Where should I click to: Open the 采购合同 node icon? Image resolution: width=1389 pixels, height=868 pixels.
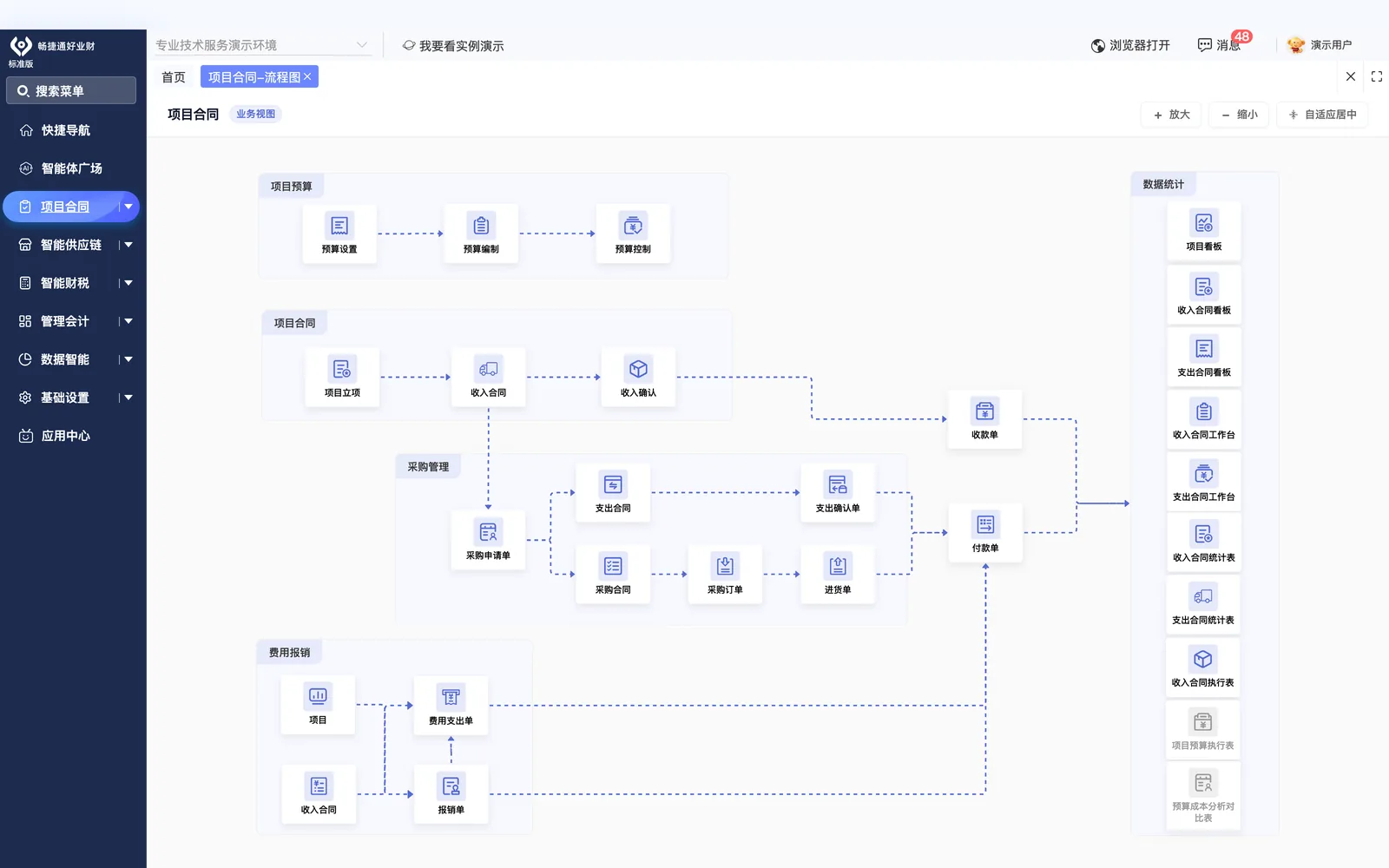point(613,567)
